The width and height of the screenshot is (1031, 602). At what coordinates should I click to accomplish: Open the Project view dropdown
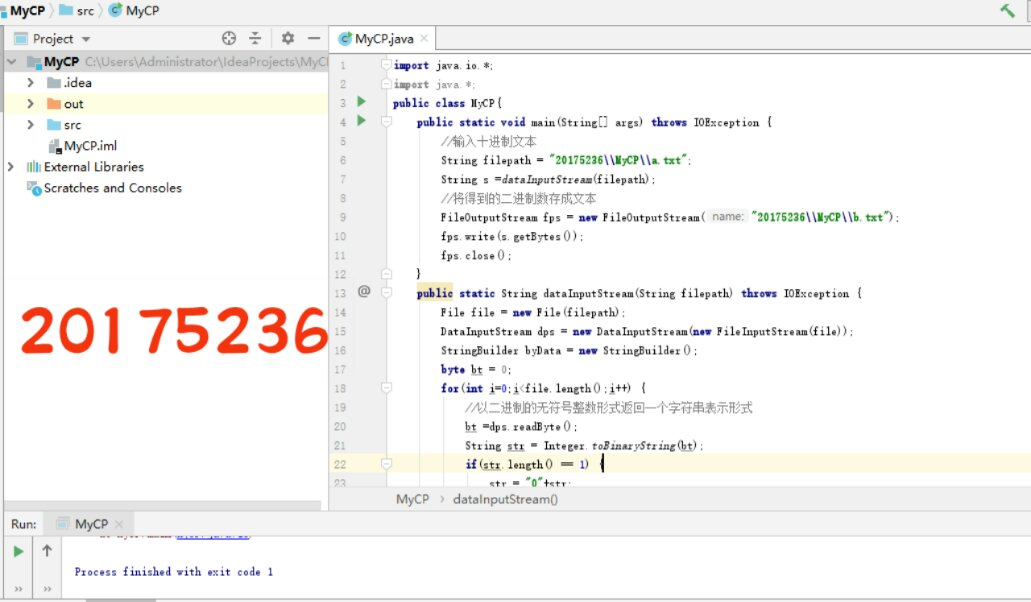86,39
